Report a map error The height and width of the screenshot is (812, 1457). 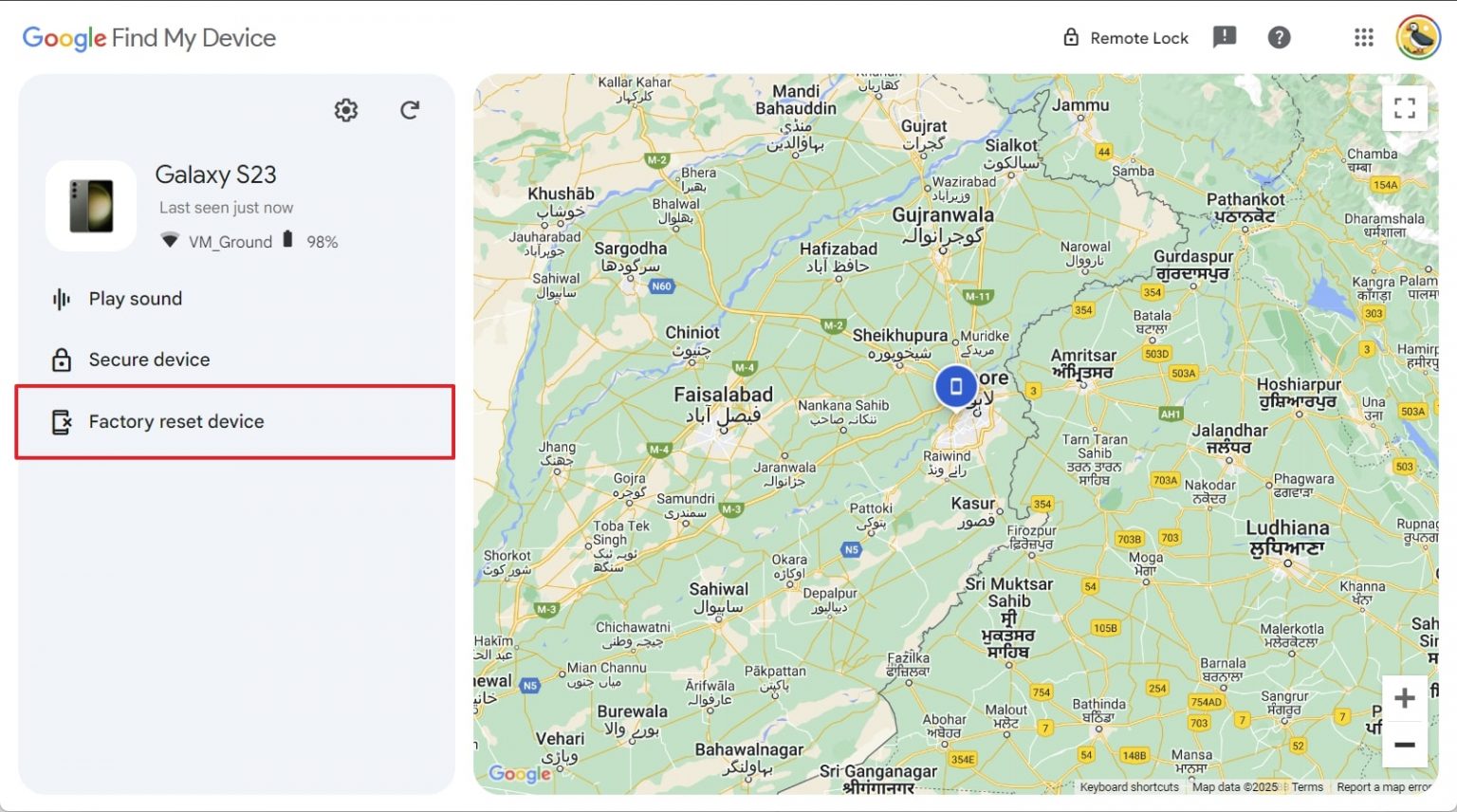[1384, 787]
